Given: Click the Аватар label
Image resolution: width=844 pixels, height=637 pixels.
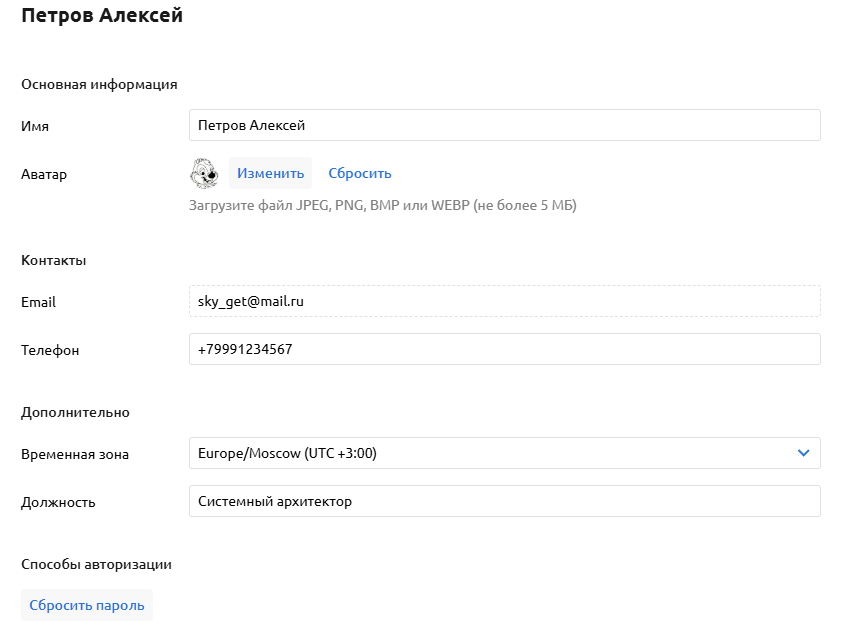Looking at the screenshot, I should [x=44, y=174].
